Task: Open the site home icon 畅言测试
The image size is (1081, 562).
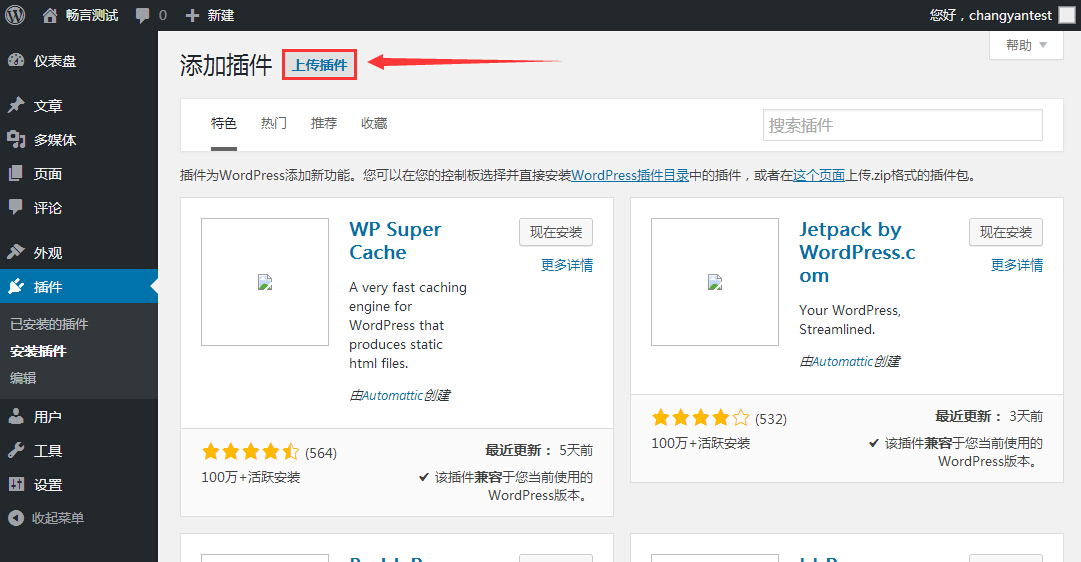Action: [50, 15]
